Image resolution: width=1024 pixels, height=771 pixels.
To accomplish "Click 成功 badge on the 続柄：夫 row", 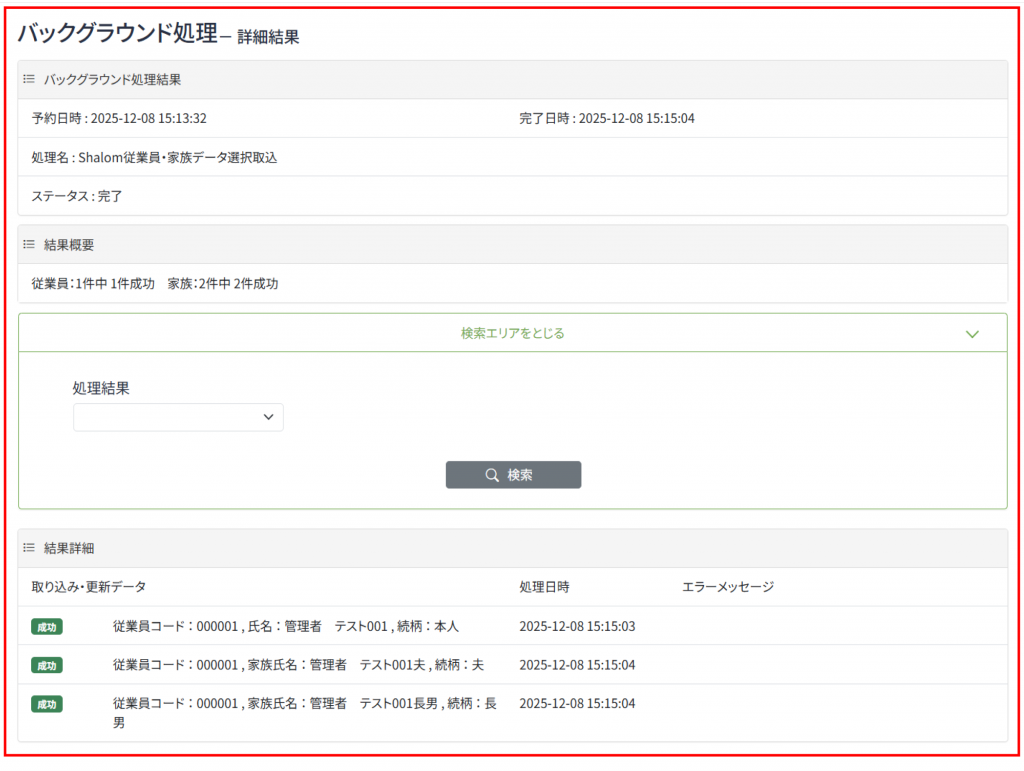I will click(x=47, y=665).
